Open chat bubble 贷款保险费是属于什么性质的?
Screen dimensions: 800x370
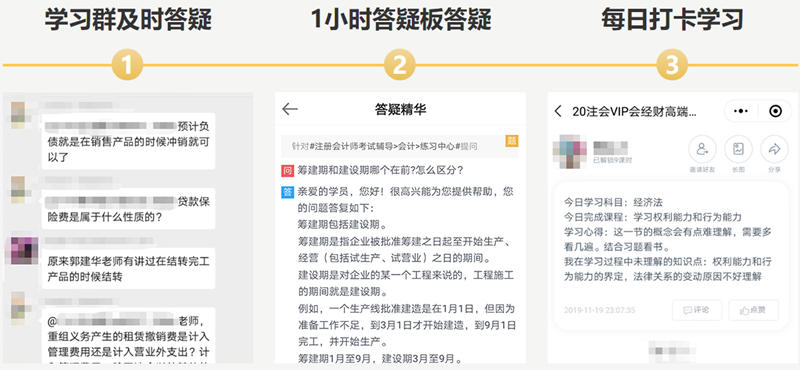tap(128, 209)
